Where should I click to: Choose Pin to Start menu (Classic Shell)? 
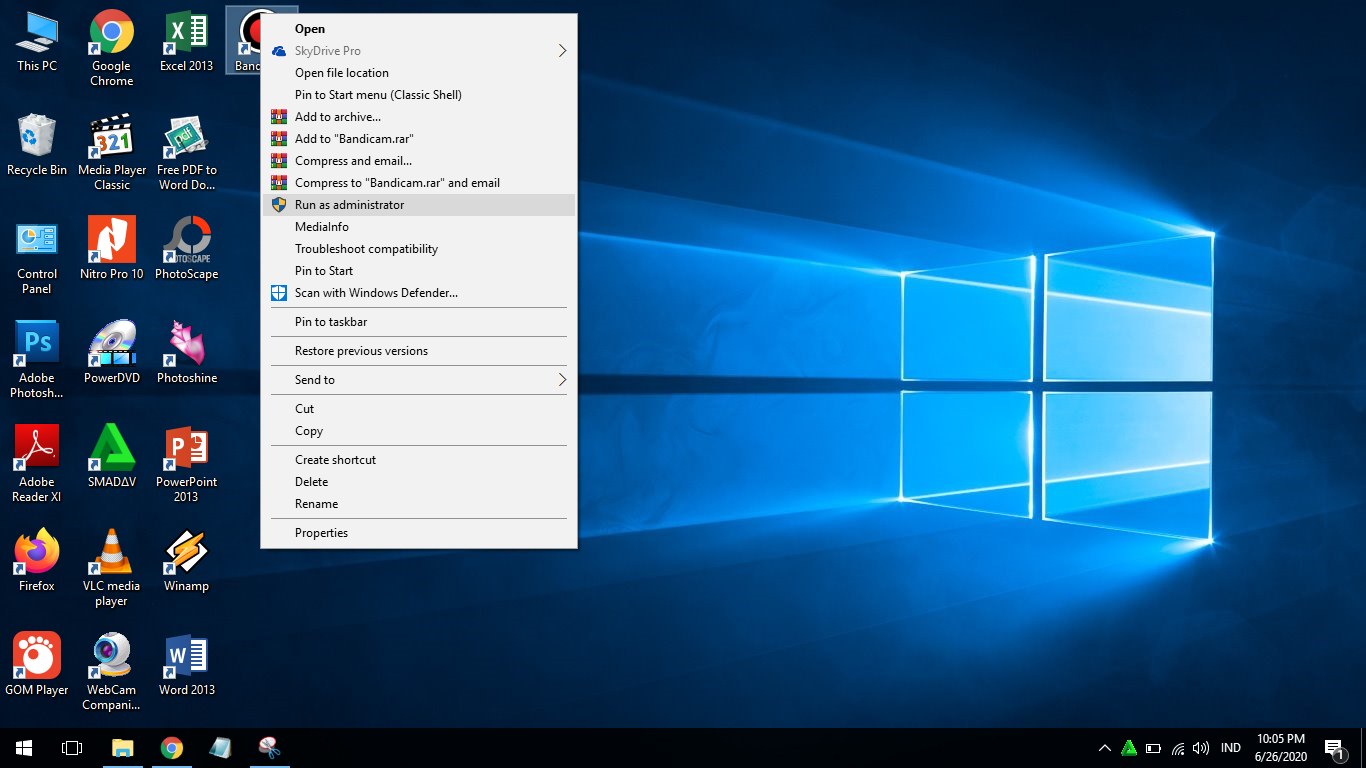point(419,95)
